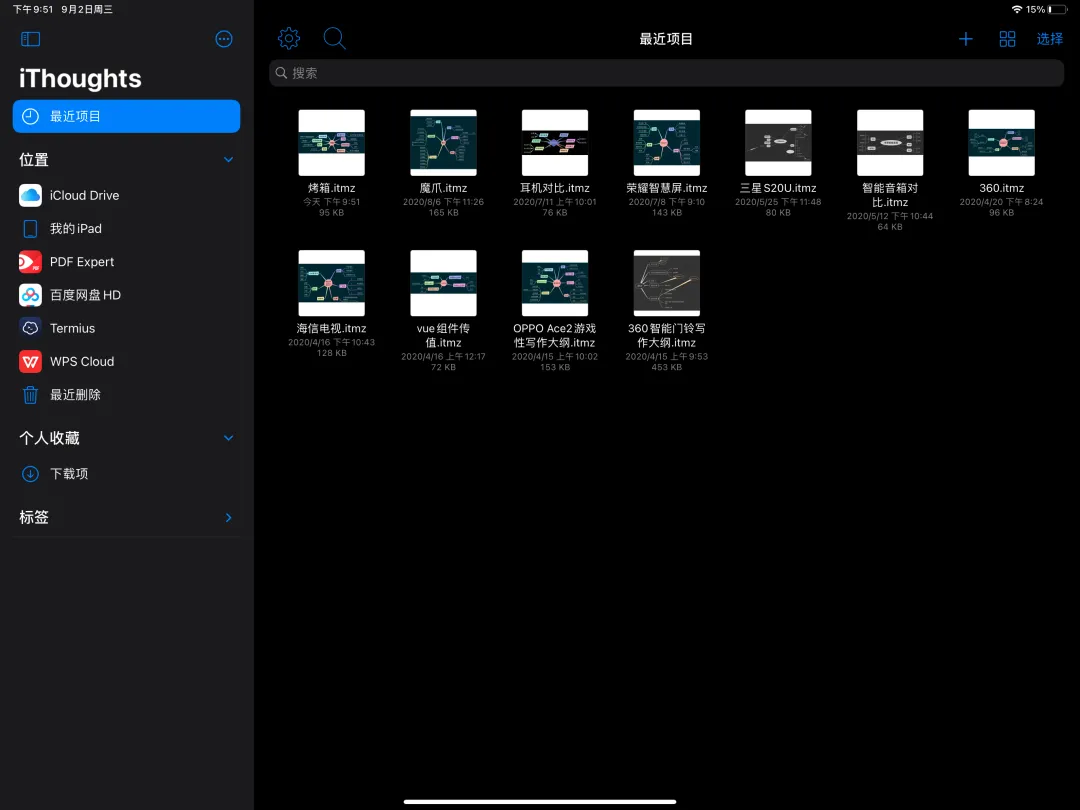Open 魔爪.itmz thumbnail
Screen dimensions: 1080x810
444,143
